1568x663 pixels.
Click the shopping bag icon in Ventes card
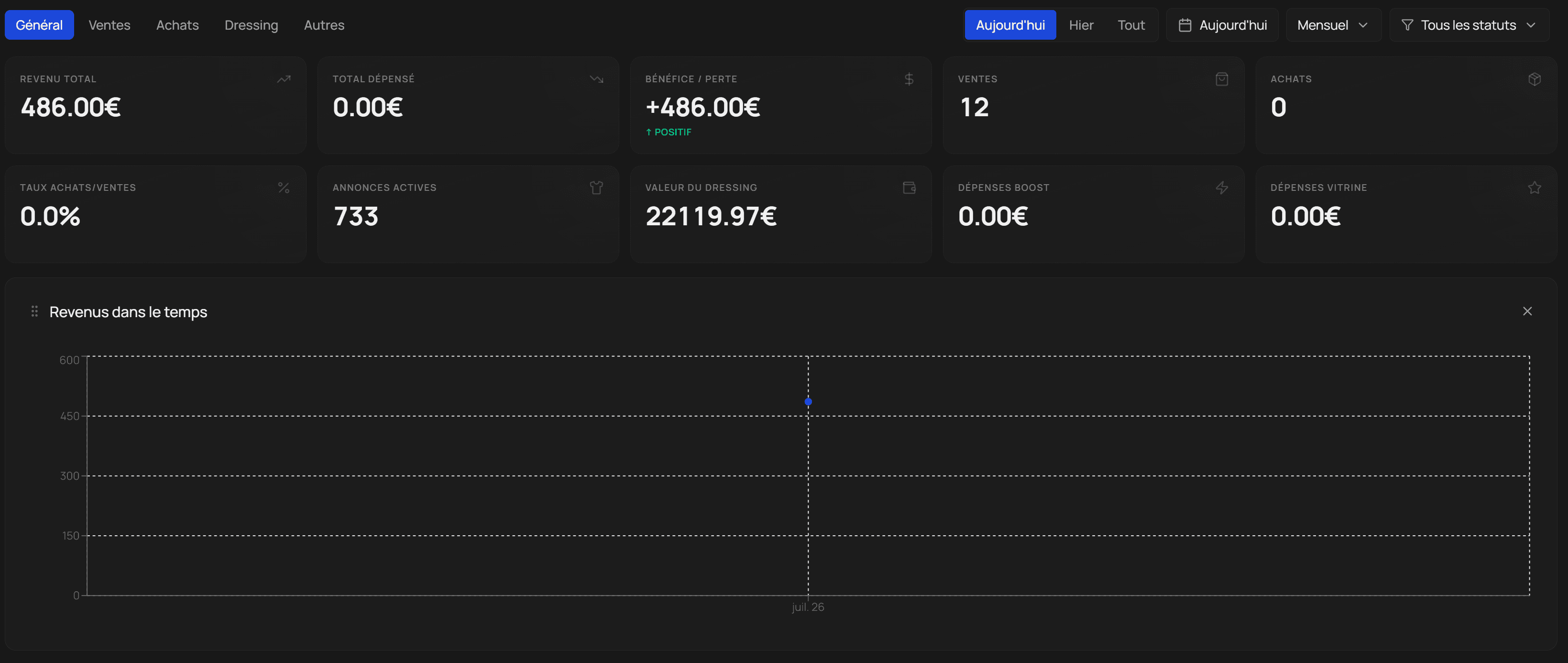(x=1222, y=79)
